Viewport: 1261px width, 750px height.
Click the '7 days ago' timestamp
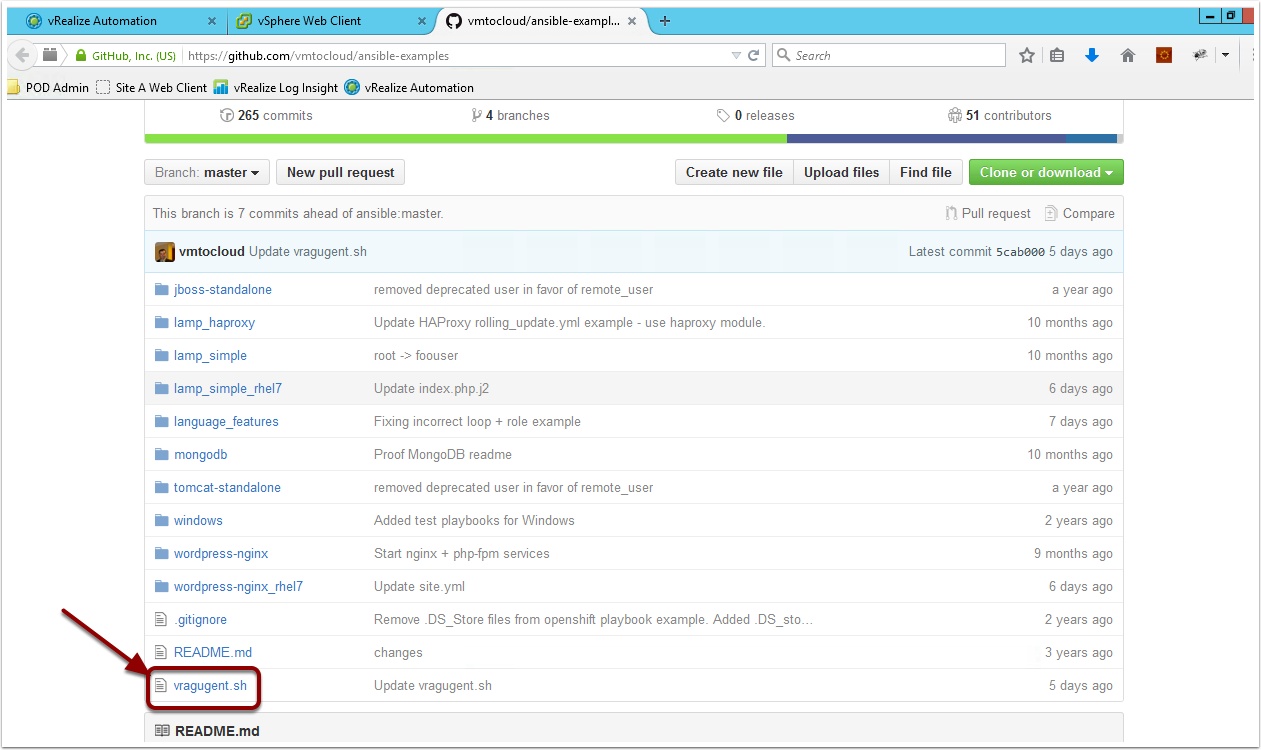tap(1081, 422)
